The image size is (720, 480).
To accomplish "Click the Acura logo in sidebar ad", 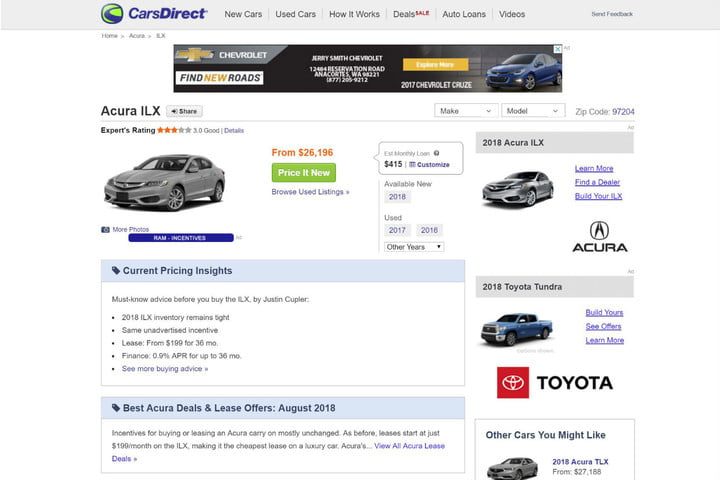I will coord(600,237).
